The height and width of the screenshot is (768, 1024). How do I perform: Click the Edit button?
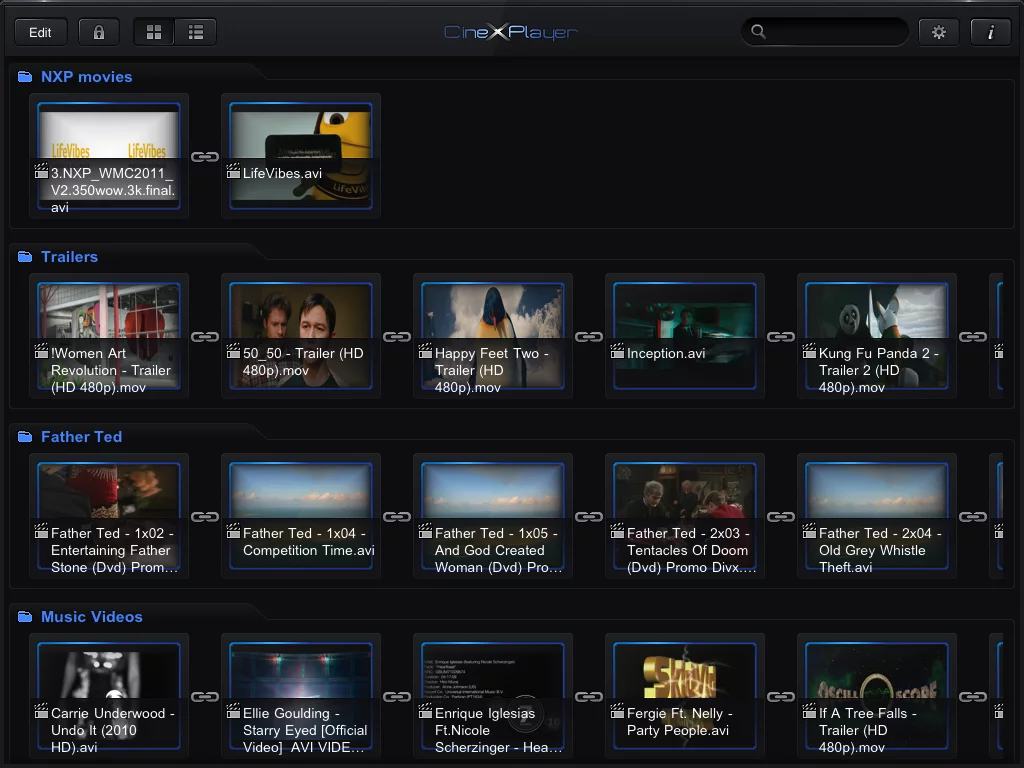click(x=40, y=31)
